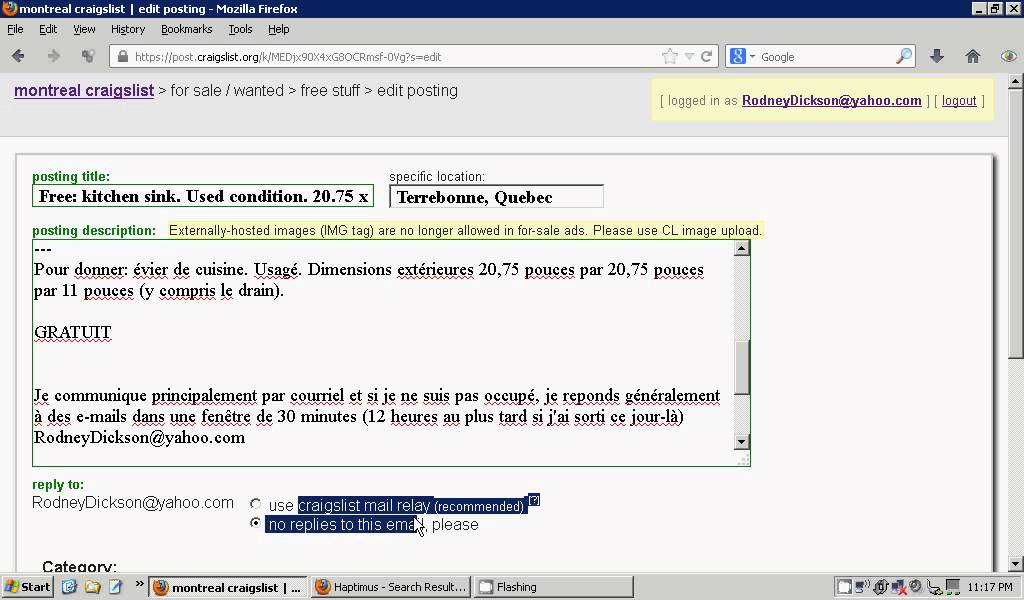Launch Internet Explorer from quick launch
The width and height of the screenshot is (1024, 600).
tap(69, 587)
